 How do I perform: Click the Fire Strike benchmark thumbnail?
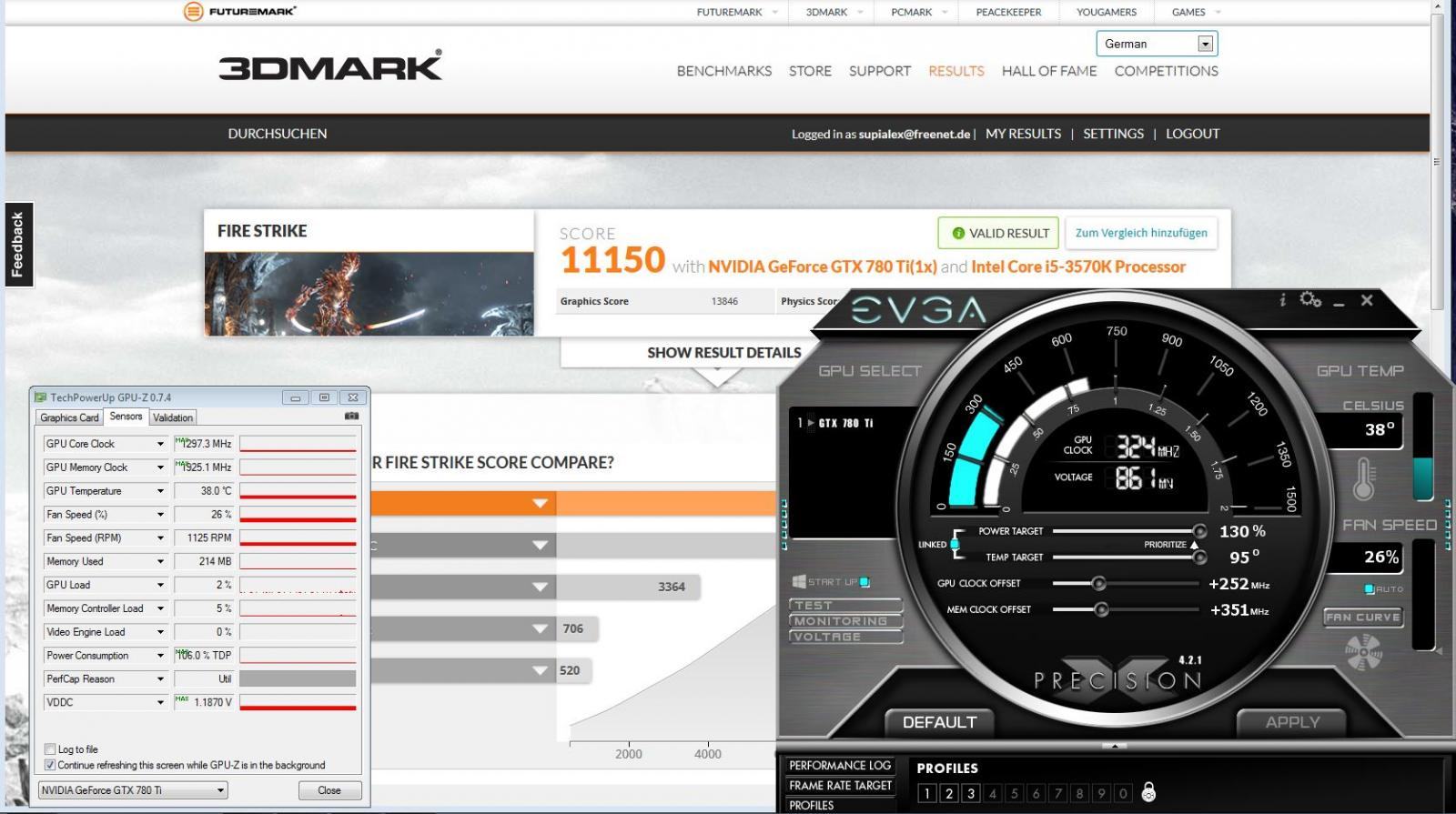click(x=369, y=294)
